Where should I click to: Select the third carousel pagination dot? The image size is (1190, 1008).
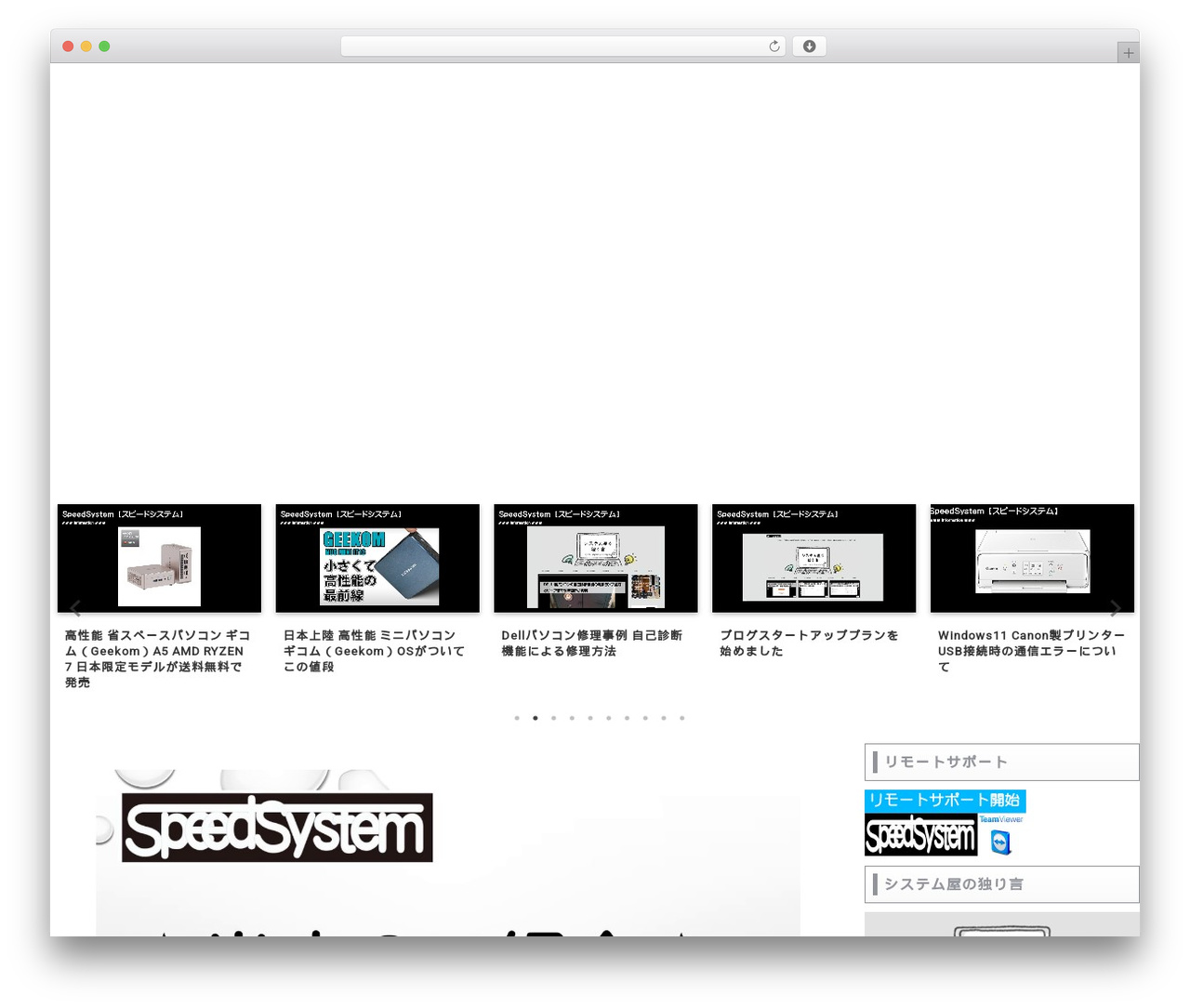pyautogui.click(x=553, y=718)
